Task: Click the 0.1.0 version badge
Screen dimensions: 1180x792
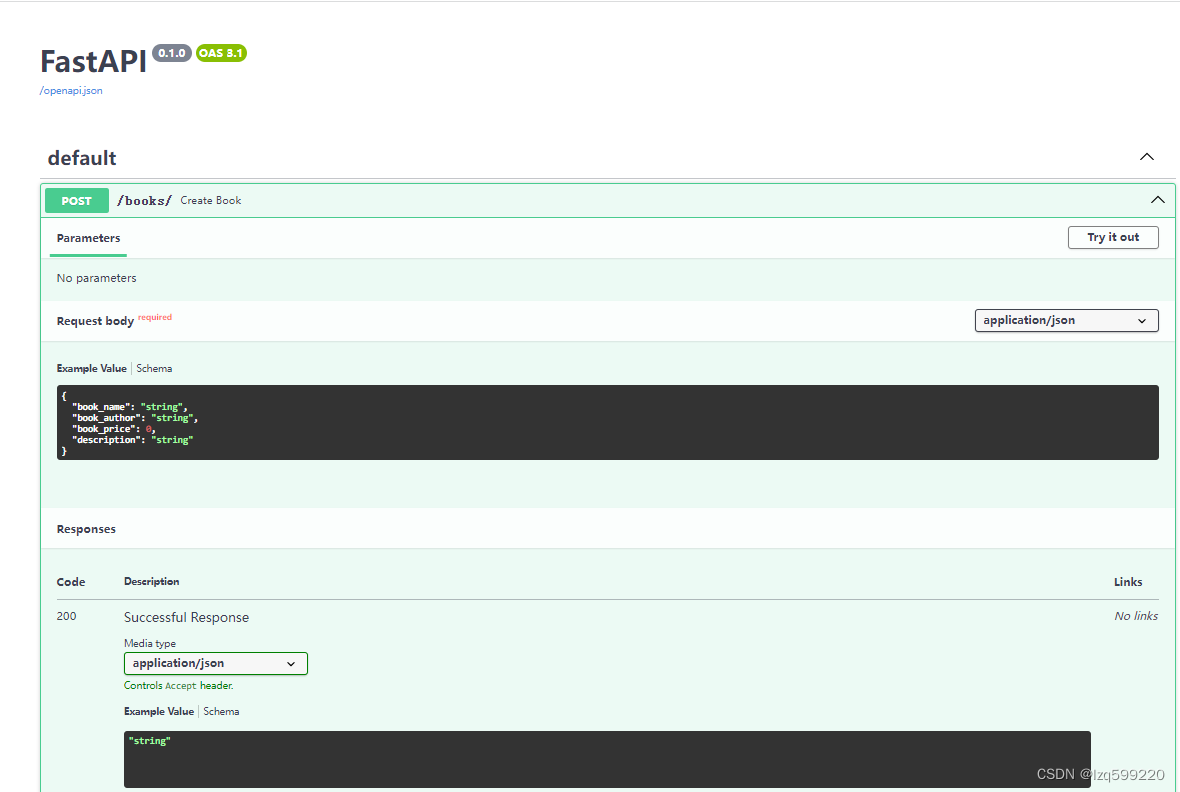Action: (172, 53)
